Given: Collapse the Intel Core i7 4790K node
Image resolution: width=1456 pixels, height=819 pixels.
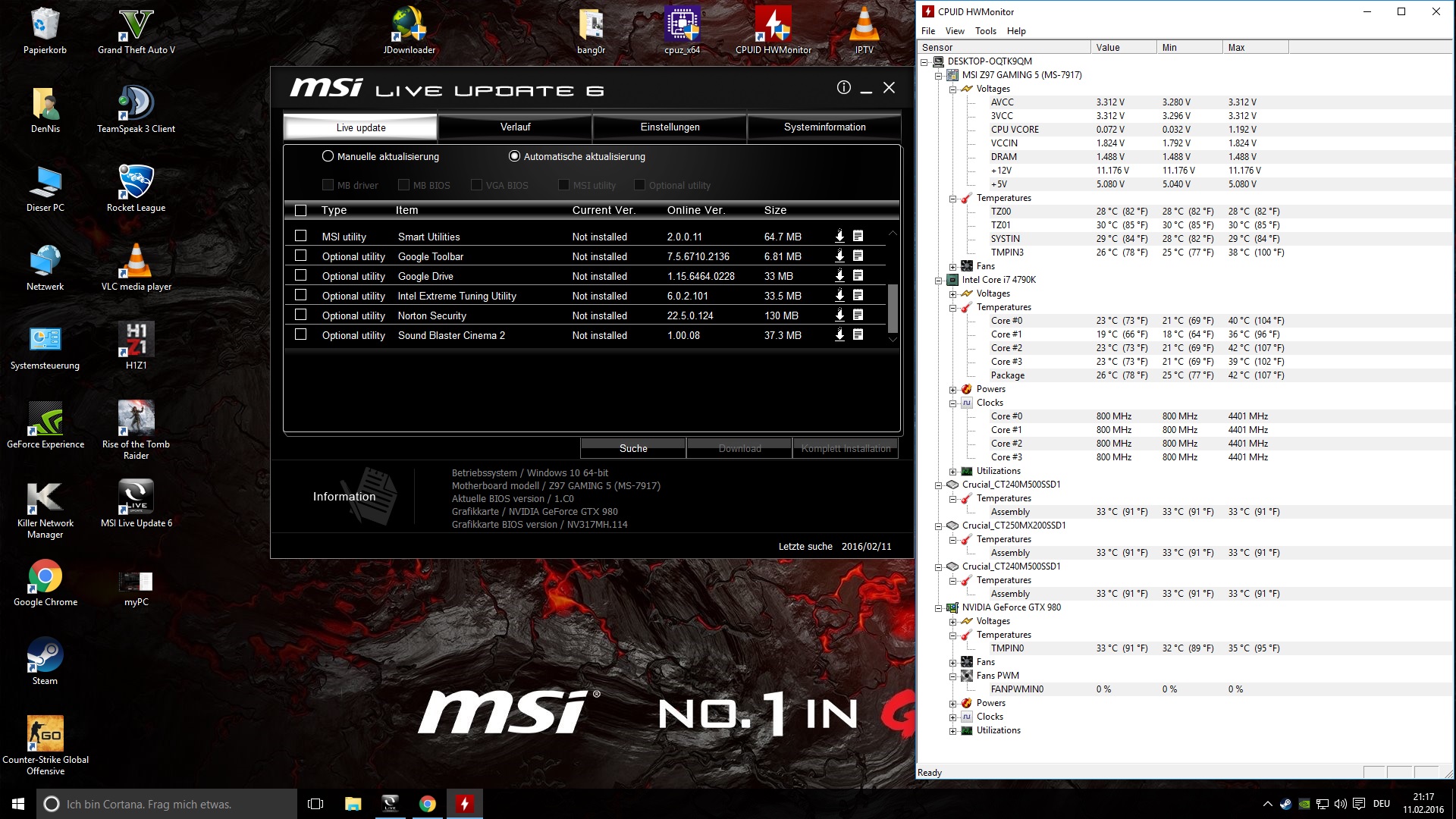Looking at the screenshot, I should point(938,280).
